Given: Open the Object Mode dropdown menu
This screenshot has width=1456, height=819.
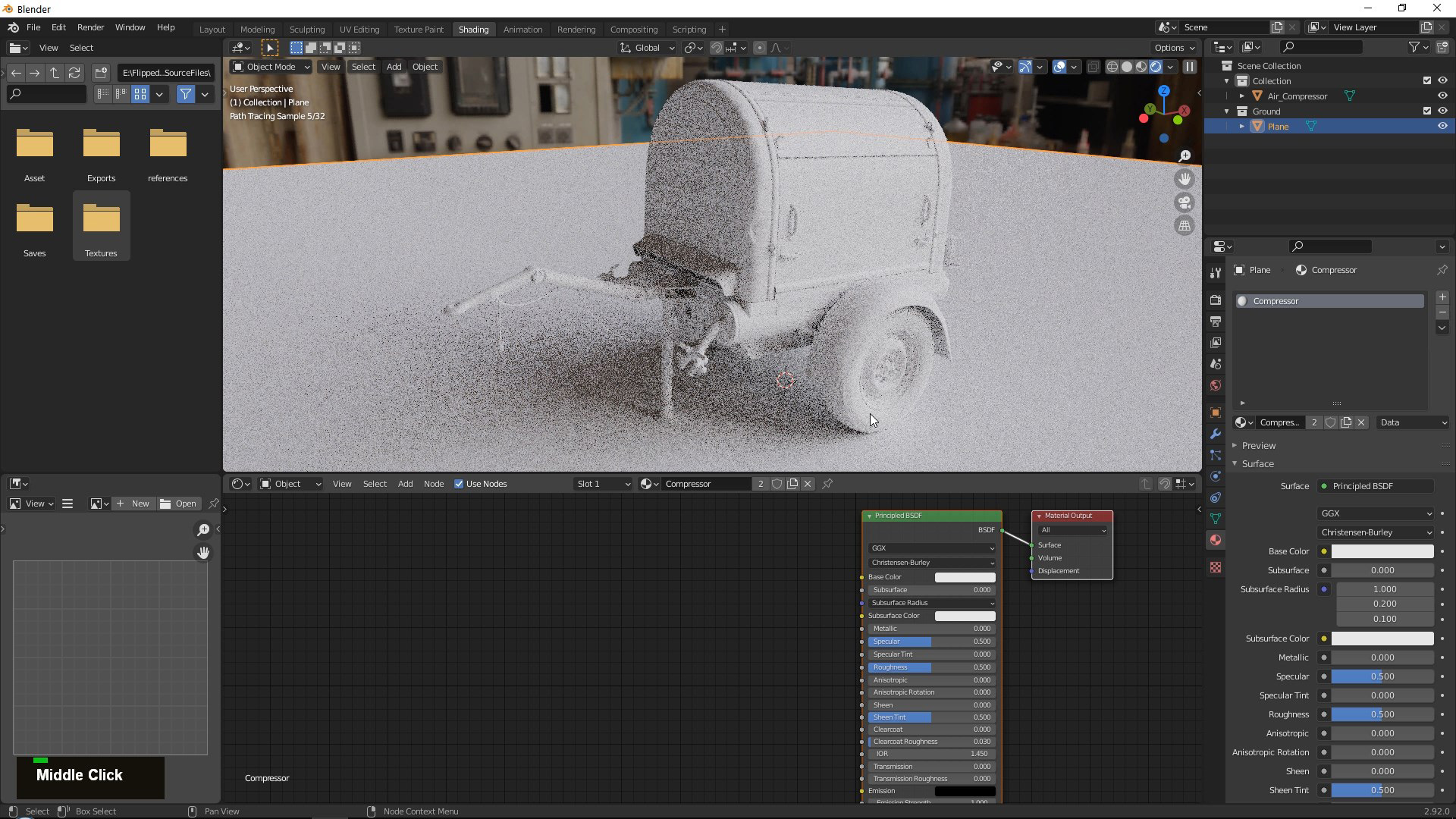Looking at the screenshot, I should coord(271,66).
